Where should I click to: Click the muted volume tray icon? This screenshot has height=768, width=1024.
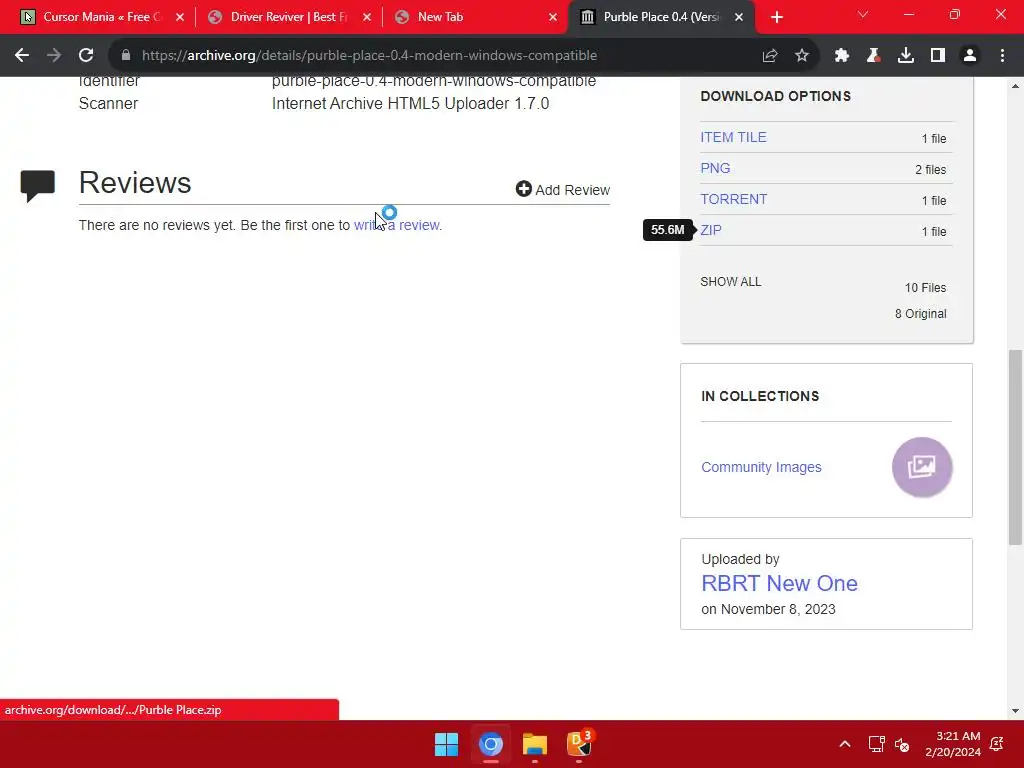(x=902, y=744)
